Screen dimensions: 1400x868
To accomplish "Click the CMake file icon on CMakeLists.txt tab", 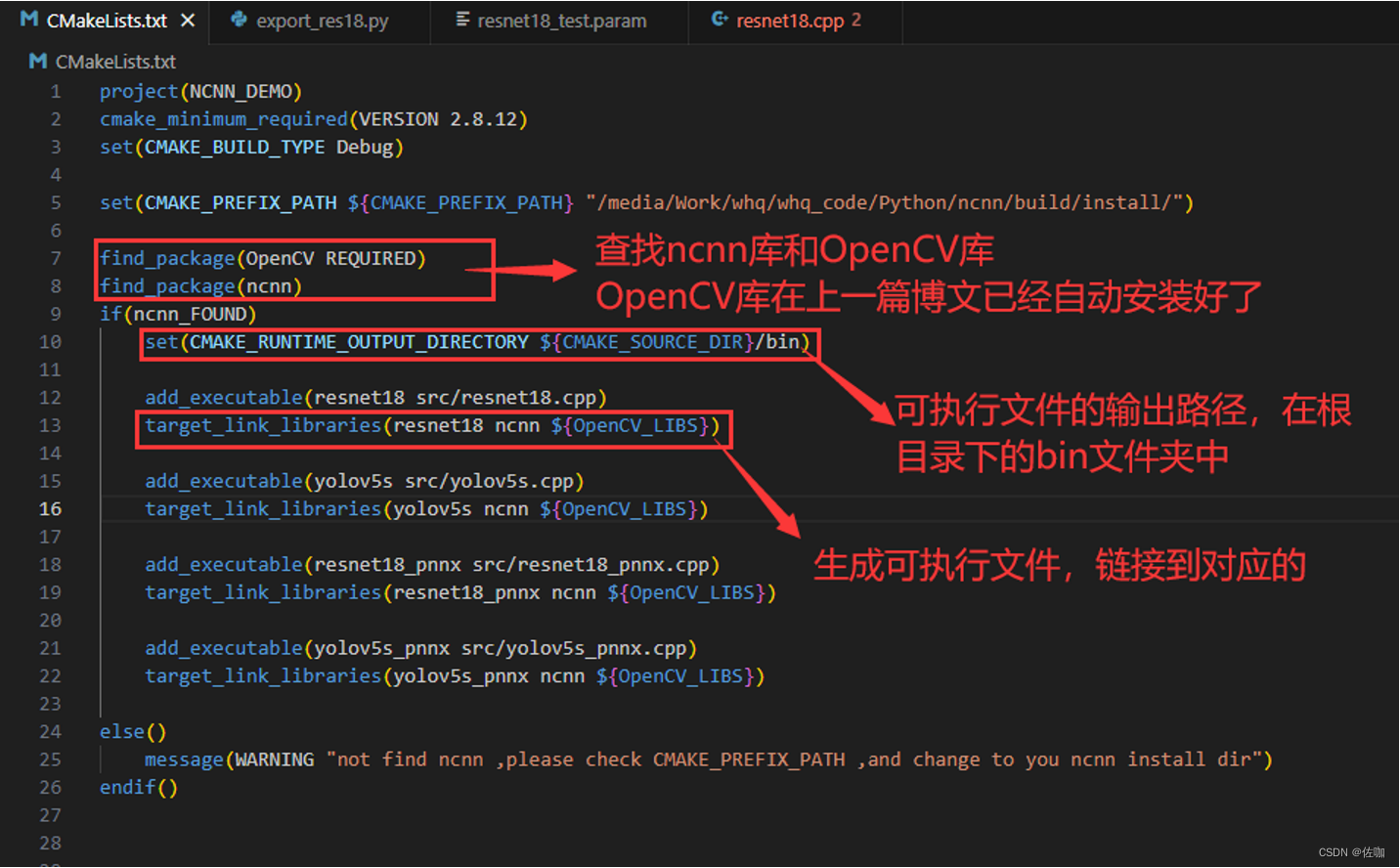I will coord(29,20).
